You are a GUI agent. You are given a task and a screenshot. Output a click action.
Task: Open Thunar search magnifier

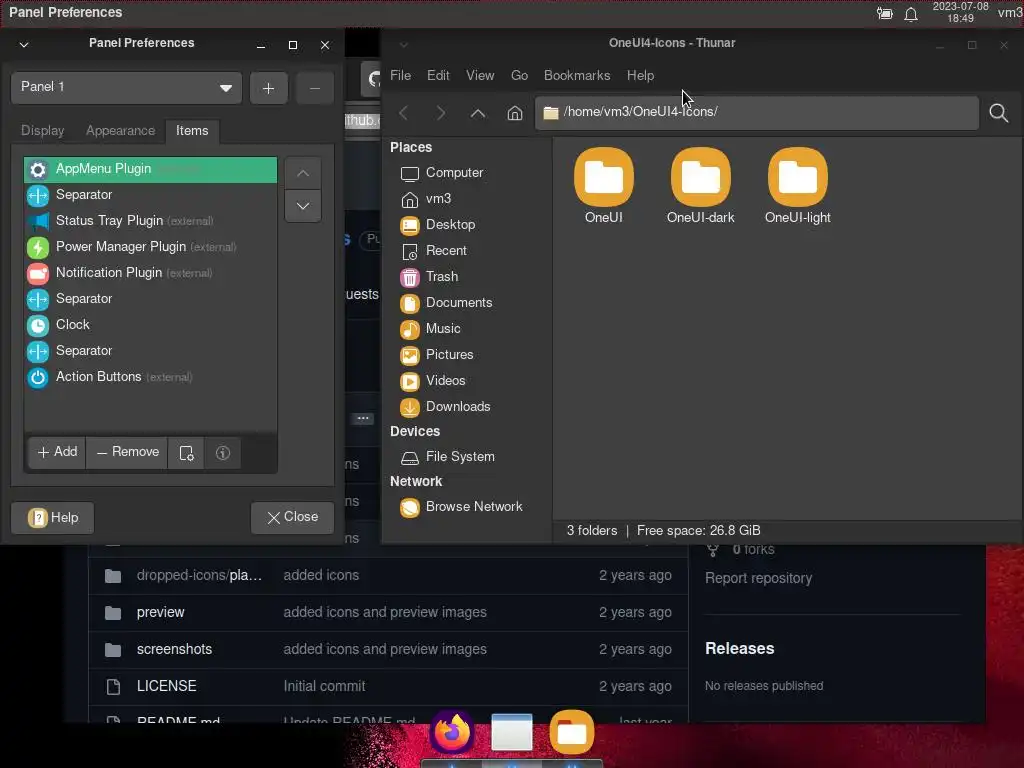[999, 113]
